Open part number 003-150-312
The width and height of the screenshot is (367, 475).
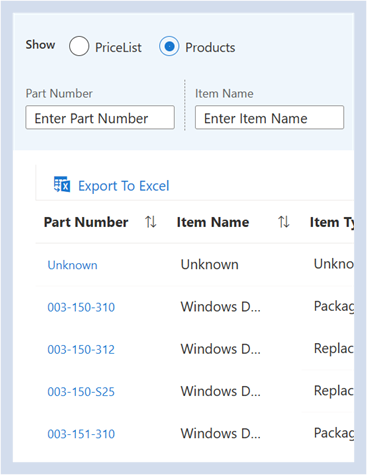(81, 349)
